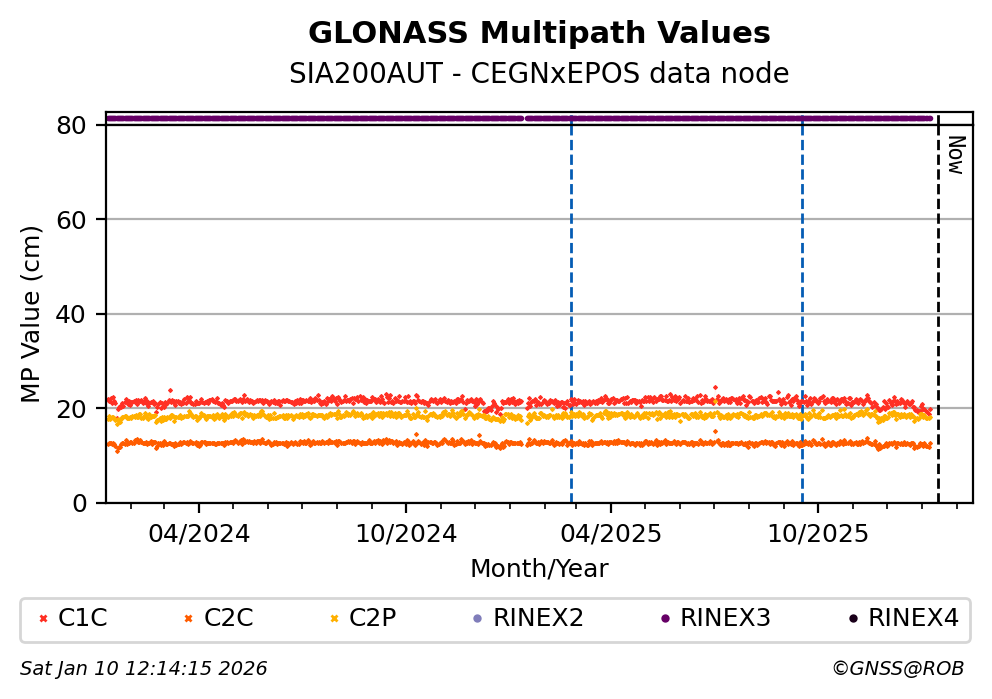992x699 pixels.
Task: Click the first blue dashed vertical line
Action: [571, 300]
